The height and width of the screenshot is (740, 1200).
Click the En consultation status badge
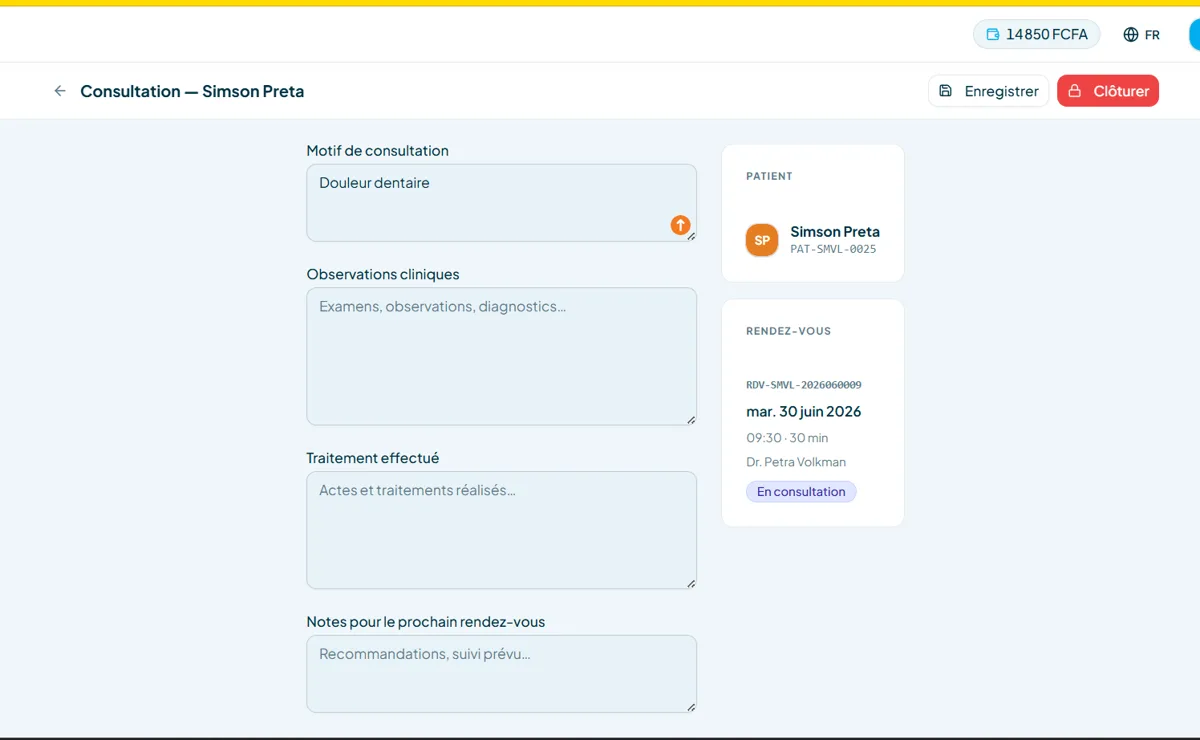pyautogui.click(x=801, y=491)
